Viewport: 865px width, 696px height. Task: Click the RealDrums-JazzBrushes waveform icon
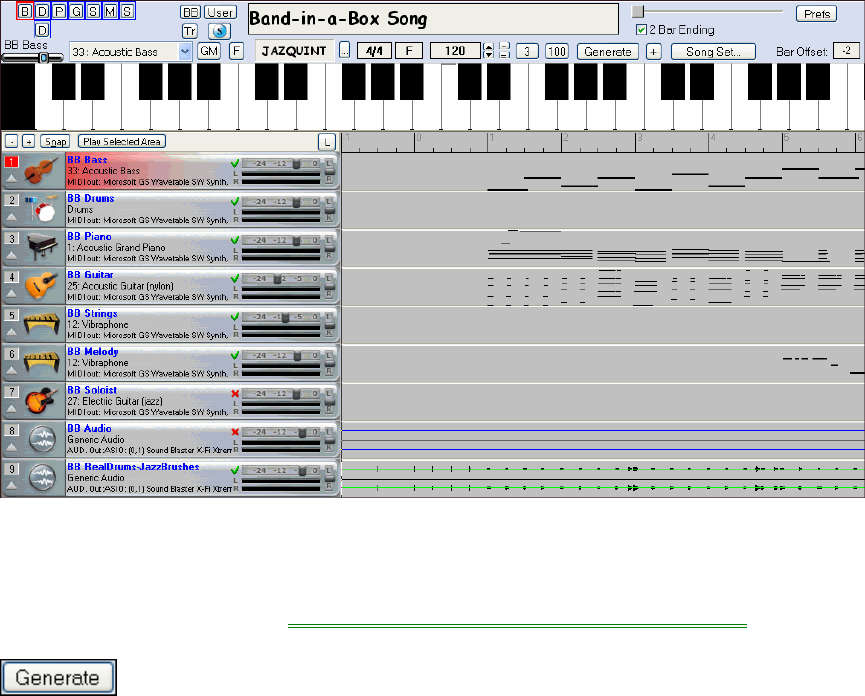(42, 478)
